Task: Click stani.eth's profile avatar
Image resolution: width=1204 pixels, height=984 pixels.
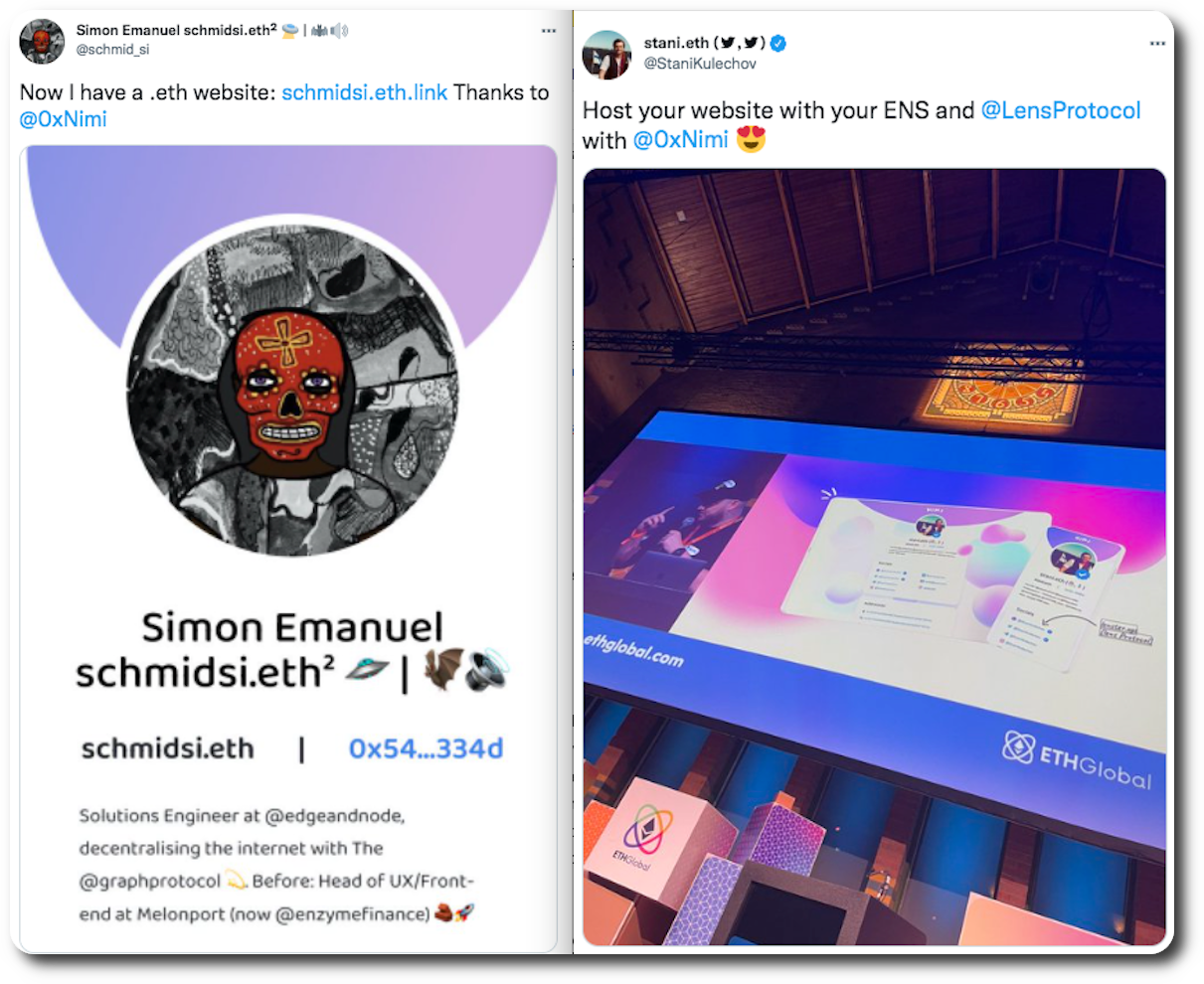Action: (x=606, y=55)
